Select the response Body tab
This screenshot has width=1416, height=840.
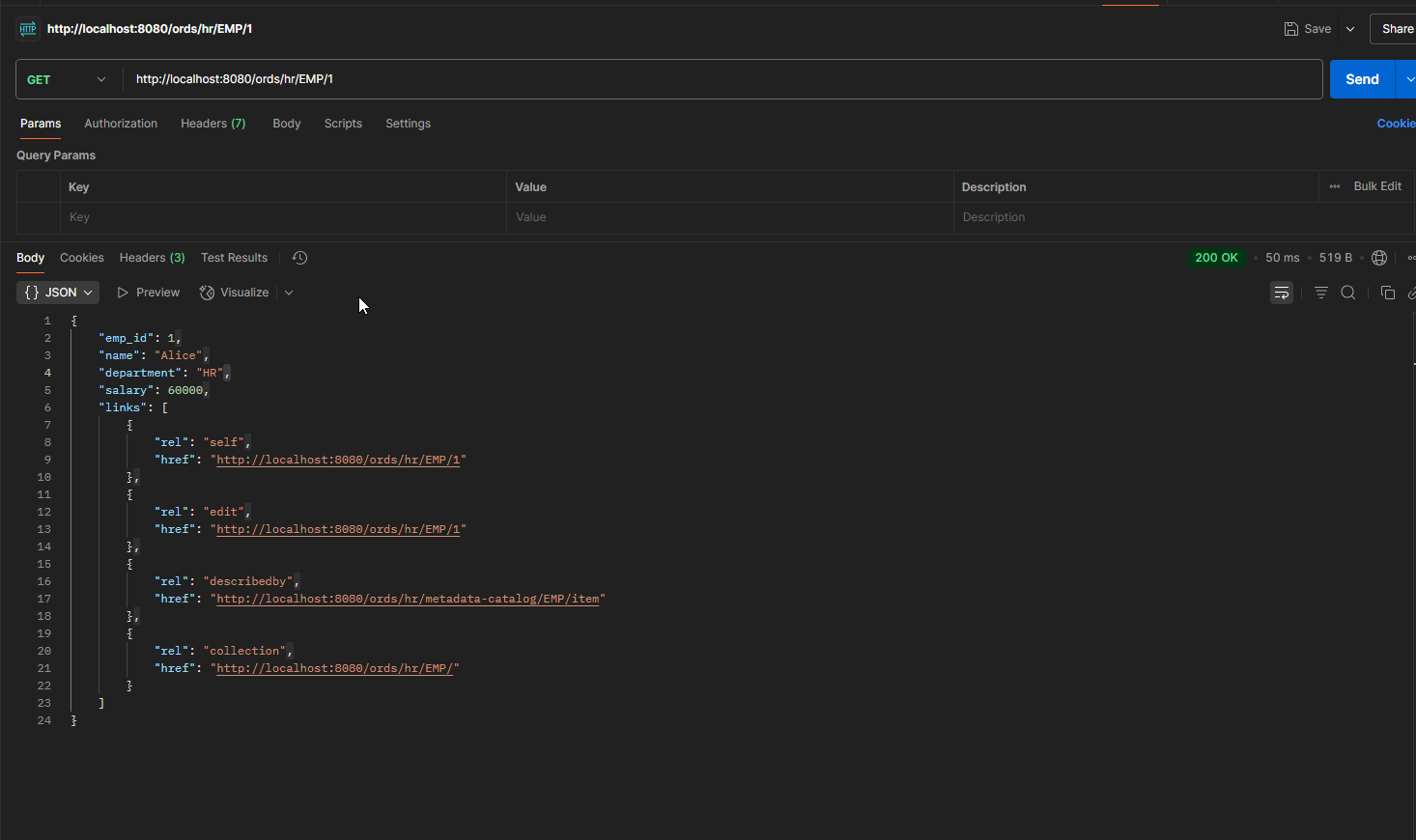(31, 258)
